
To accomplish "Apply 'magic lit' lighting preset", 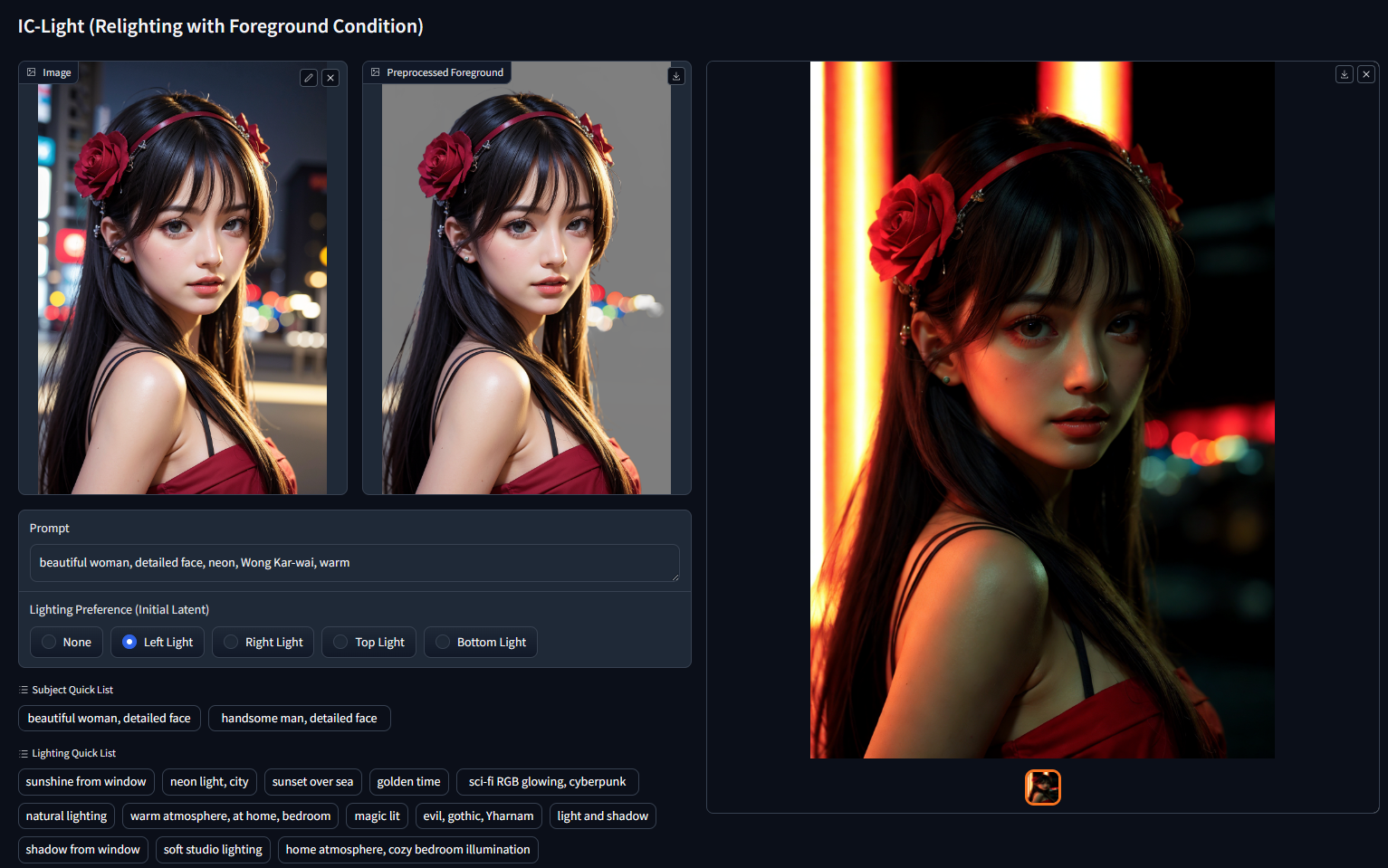I will [x=378, y=816].
